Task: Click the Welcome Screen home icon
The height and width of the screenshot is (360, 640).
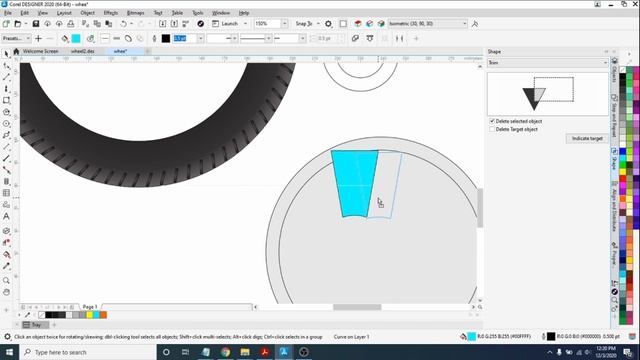Action: click(x=16, y=51)
